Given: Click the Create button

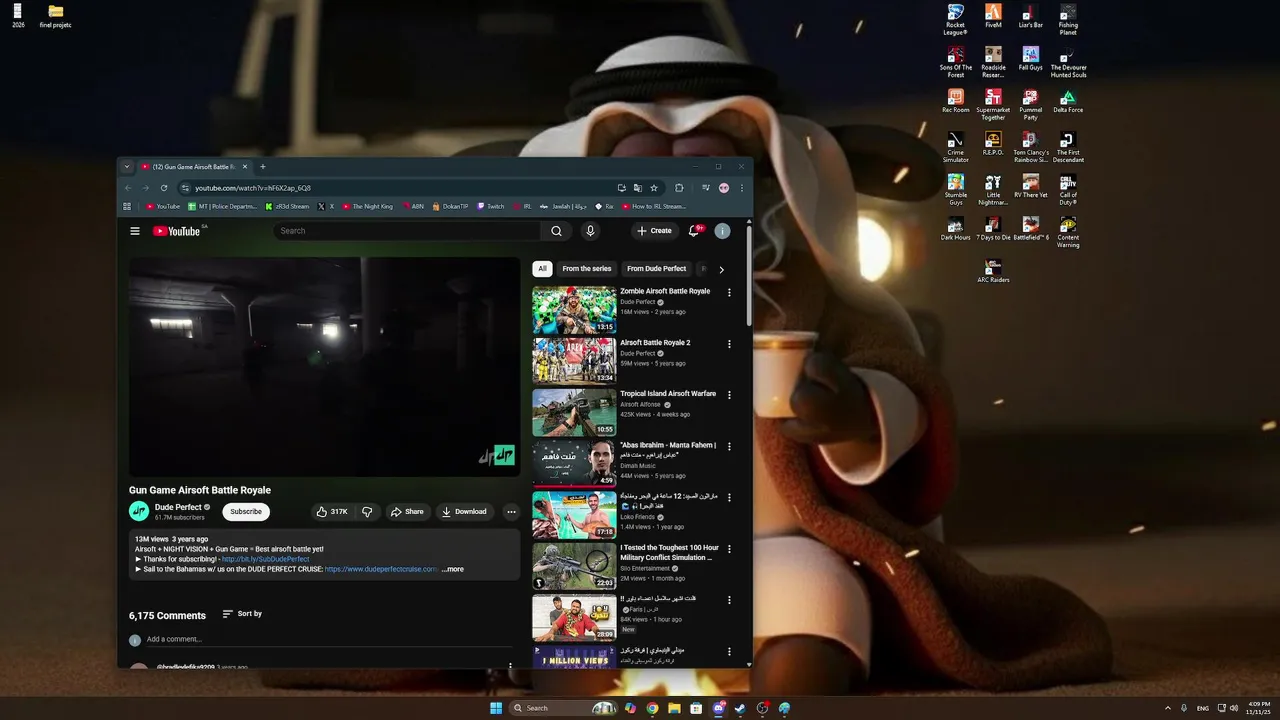Looking at the screenshot, I should pos(655,231).
